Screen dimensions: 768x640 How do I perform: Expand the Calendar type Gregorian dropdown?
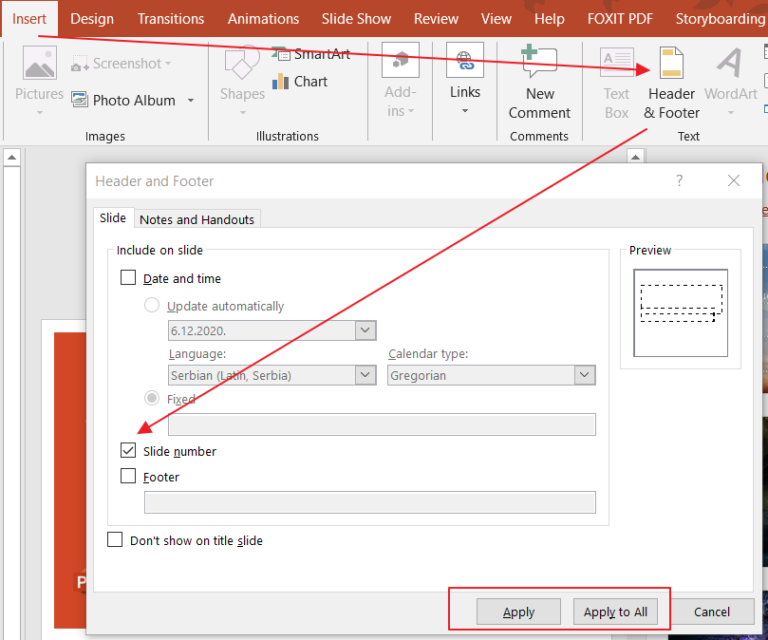[x=584, y=375]
